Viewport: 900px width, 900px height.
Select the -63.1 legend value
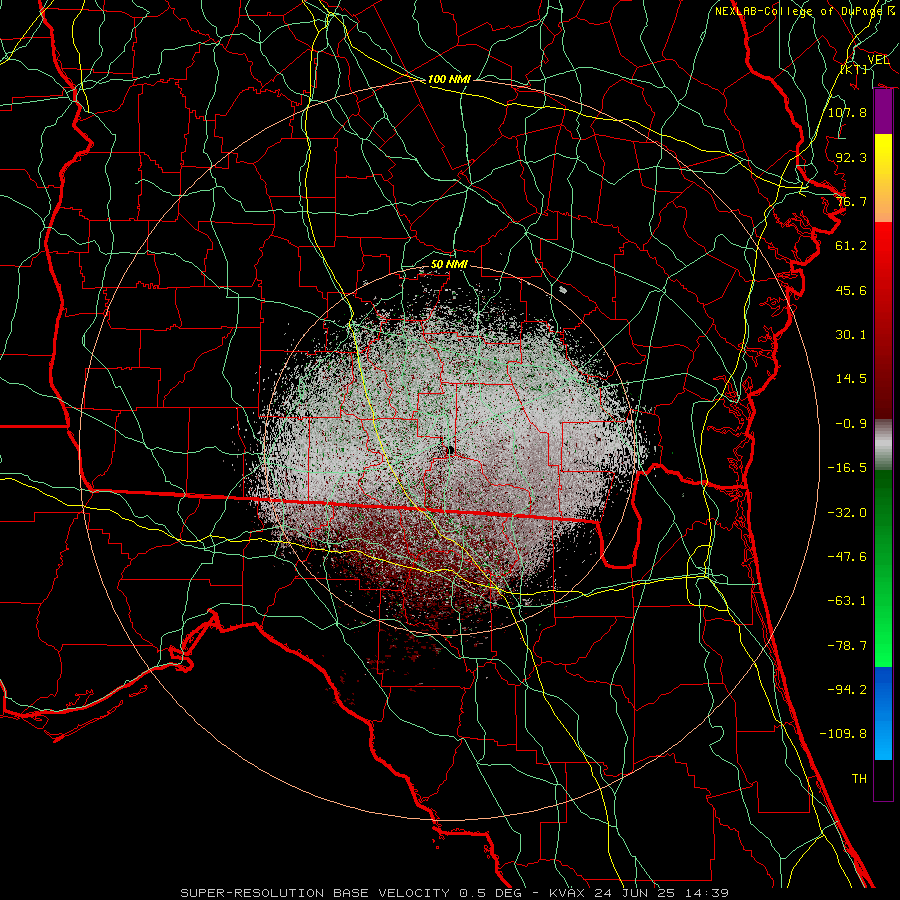pos(847,601)
